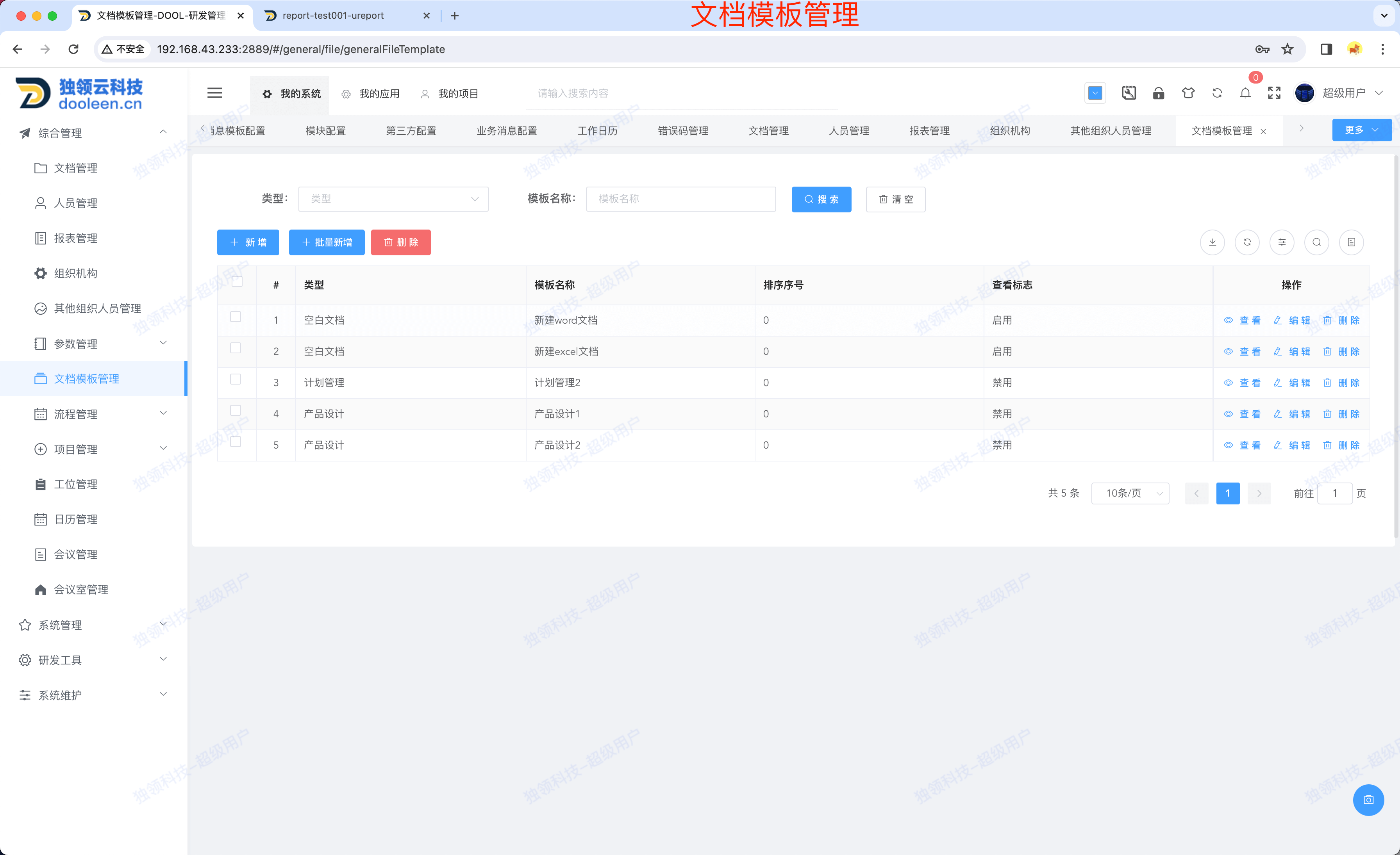This screenshot has height=855, width=1400.
Task: Delete the 产品设计1 row
Action: pos(1341,415)
